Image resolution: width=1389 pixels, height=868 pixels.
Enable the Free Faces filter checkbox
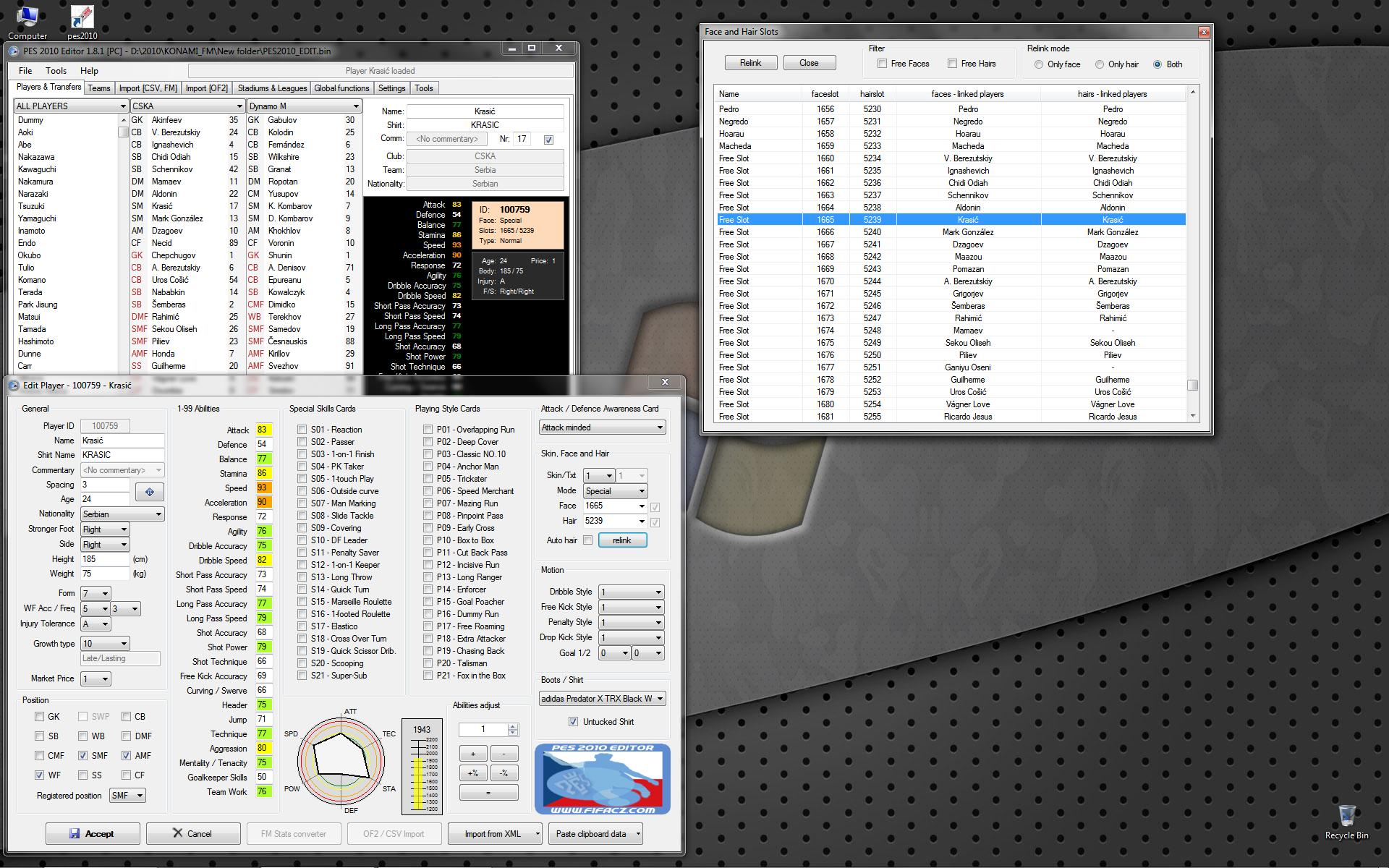pos(882,64)
